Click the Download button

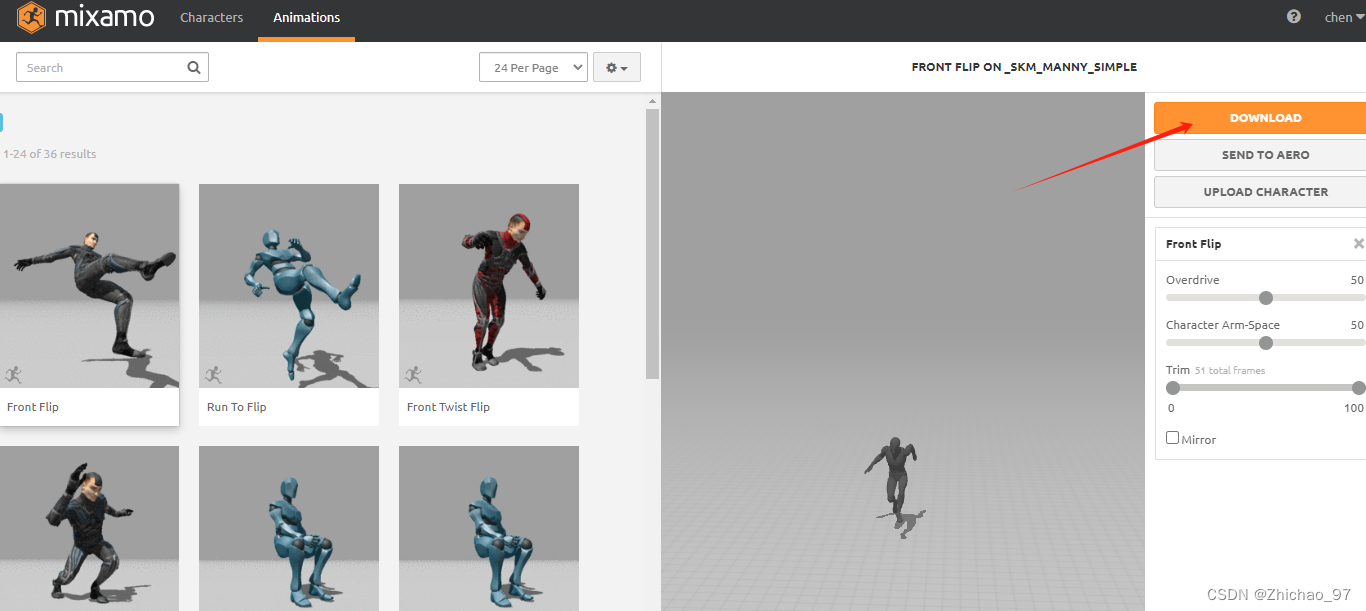[x=1260, y=118]
